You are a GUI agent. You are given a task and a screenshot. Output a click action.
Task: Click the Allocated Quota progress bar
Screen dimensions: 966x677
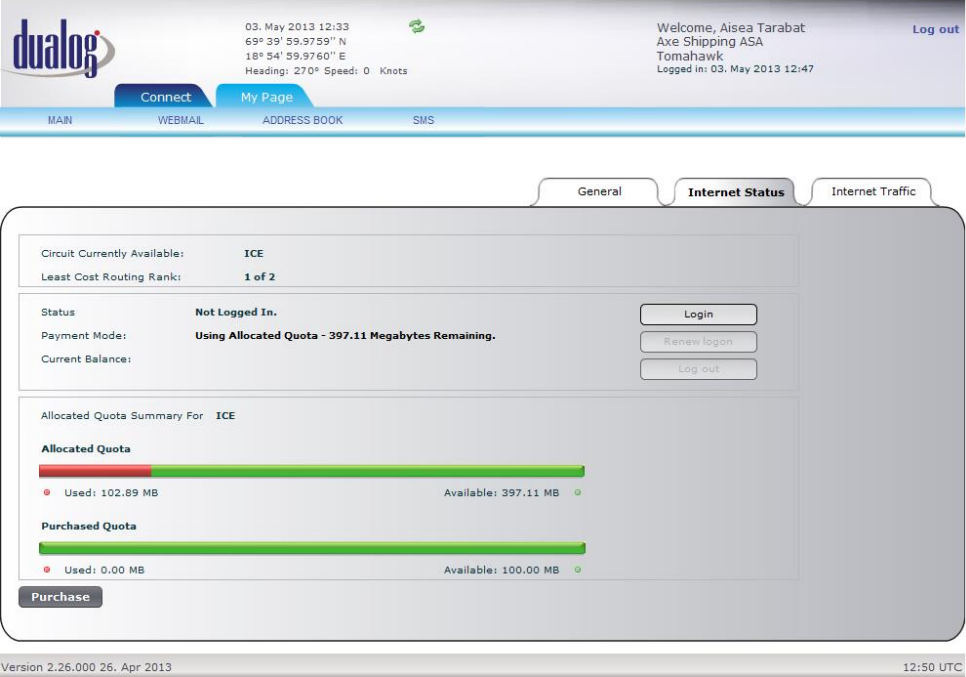(312, 471)
